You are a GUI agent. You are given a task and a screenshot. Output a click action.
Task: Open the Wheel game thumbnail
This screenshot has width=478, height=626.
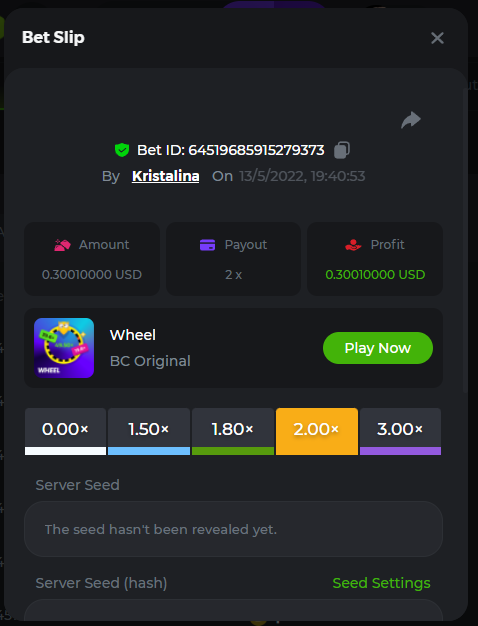point(64,348)
